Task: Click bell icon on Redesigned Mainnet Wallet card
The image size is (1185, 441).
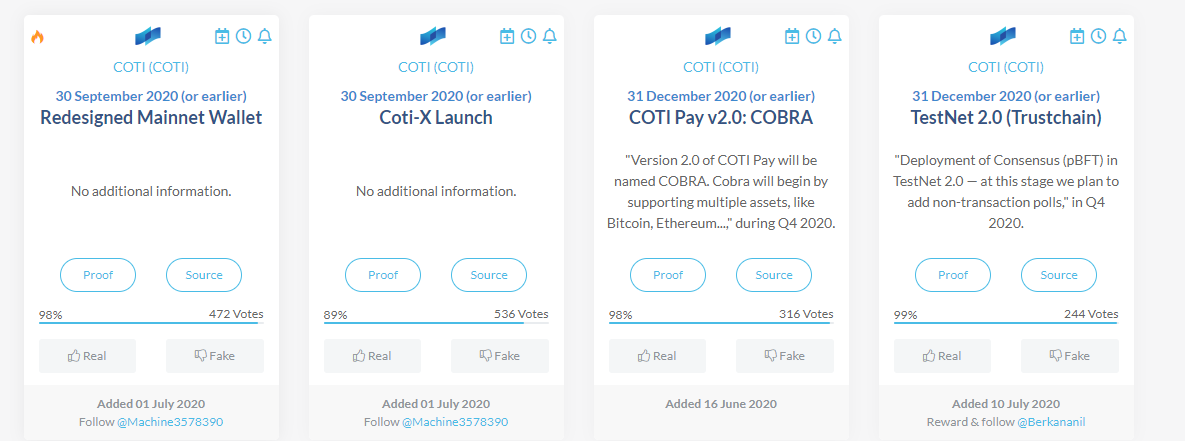Action: click(x=265, y=35)
